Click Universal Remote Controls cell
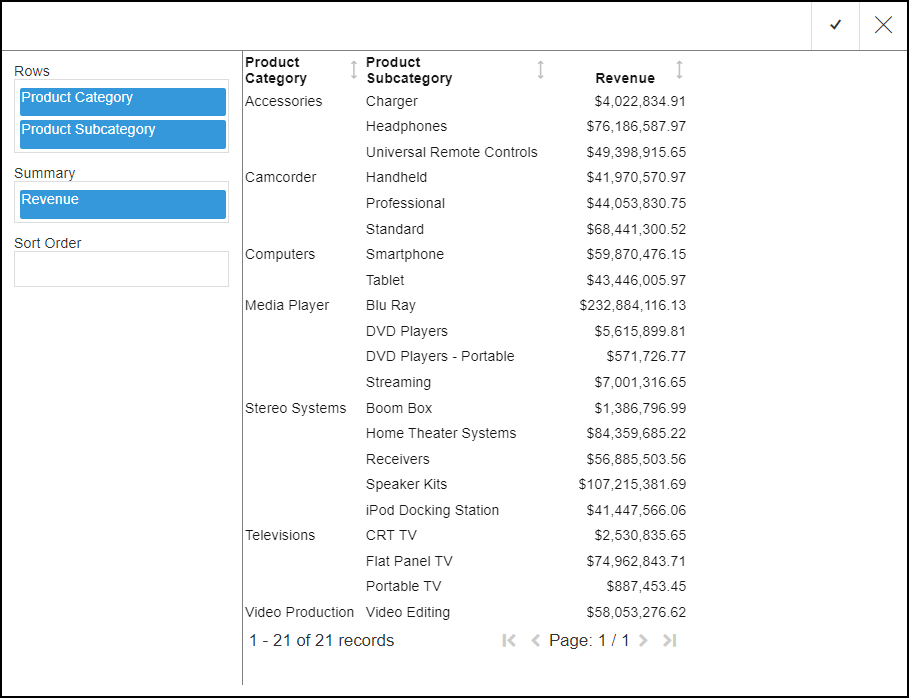909x698 pixels. pyautogui.click(x=452, y=152)
